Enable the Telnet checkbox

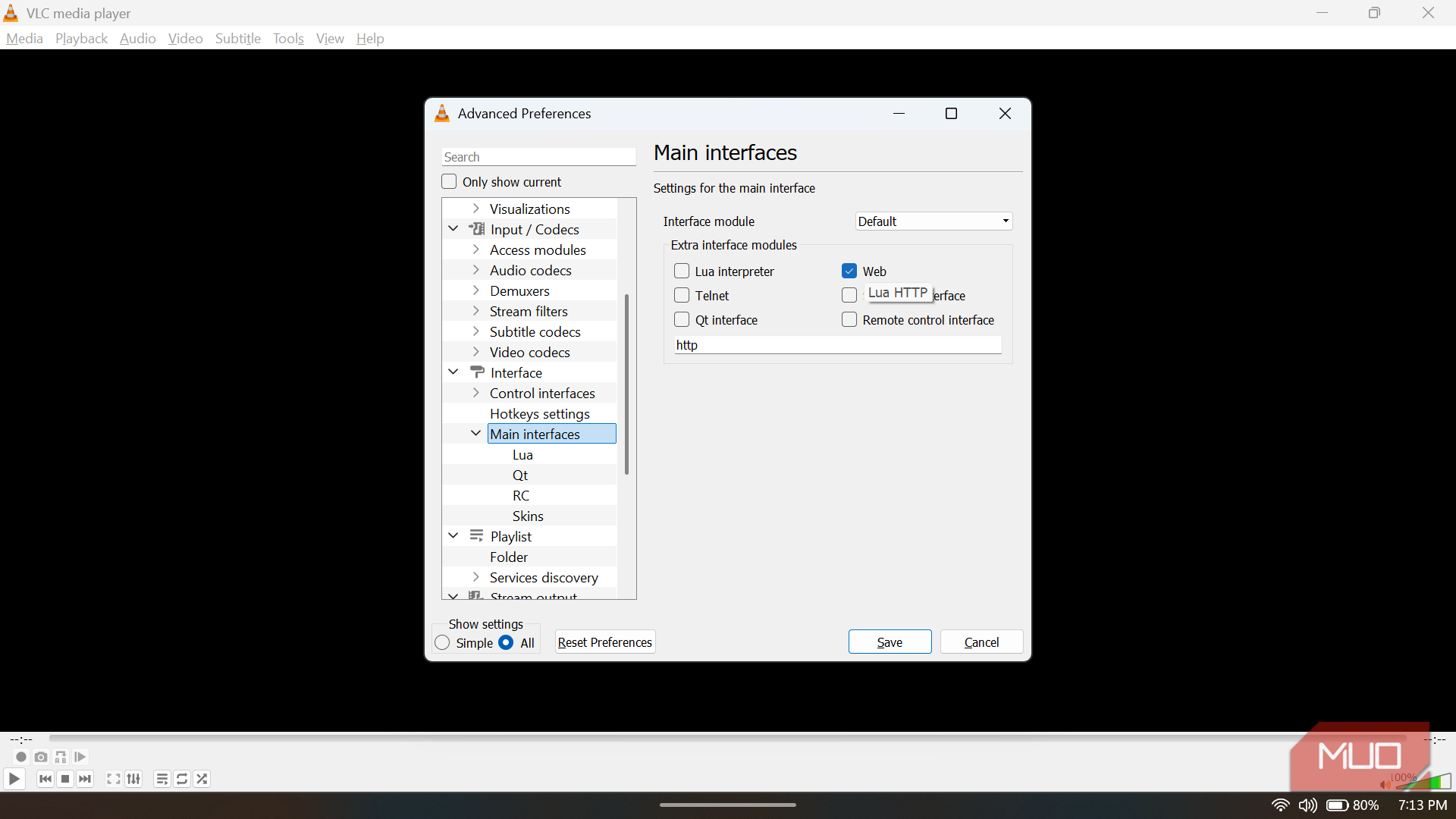coord(682,296)
